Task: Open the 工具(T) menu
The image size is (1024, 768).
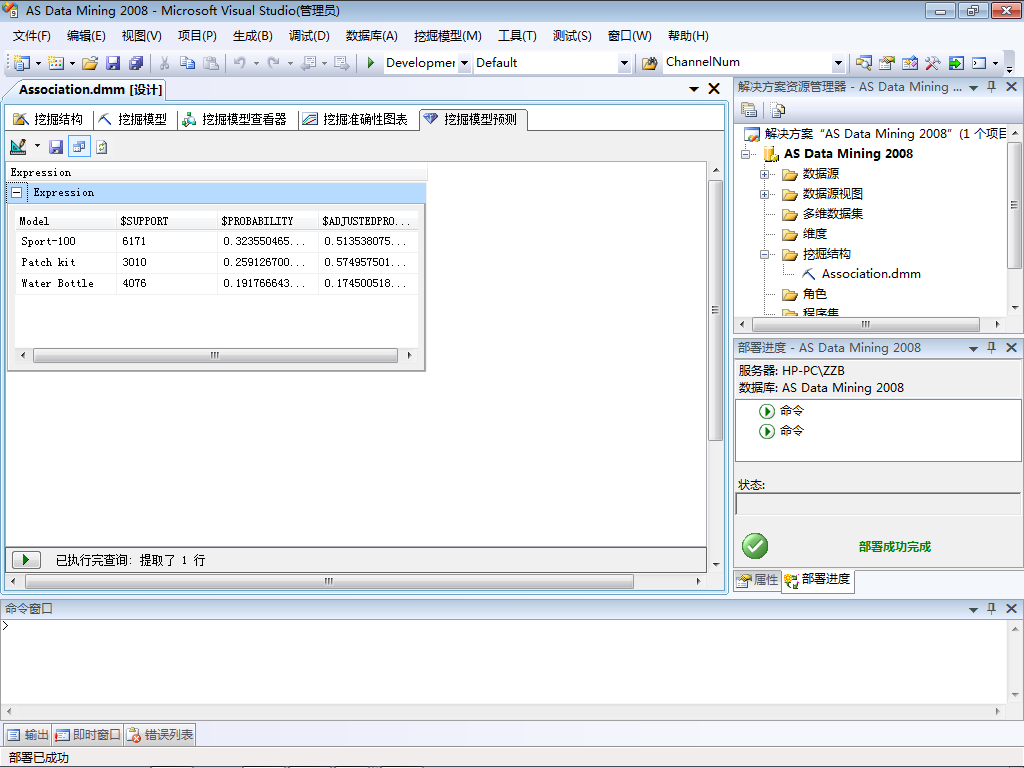Action: point(517,36)
